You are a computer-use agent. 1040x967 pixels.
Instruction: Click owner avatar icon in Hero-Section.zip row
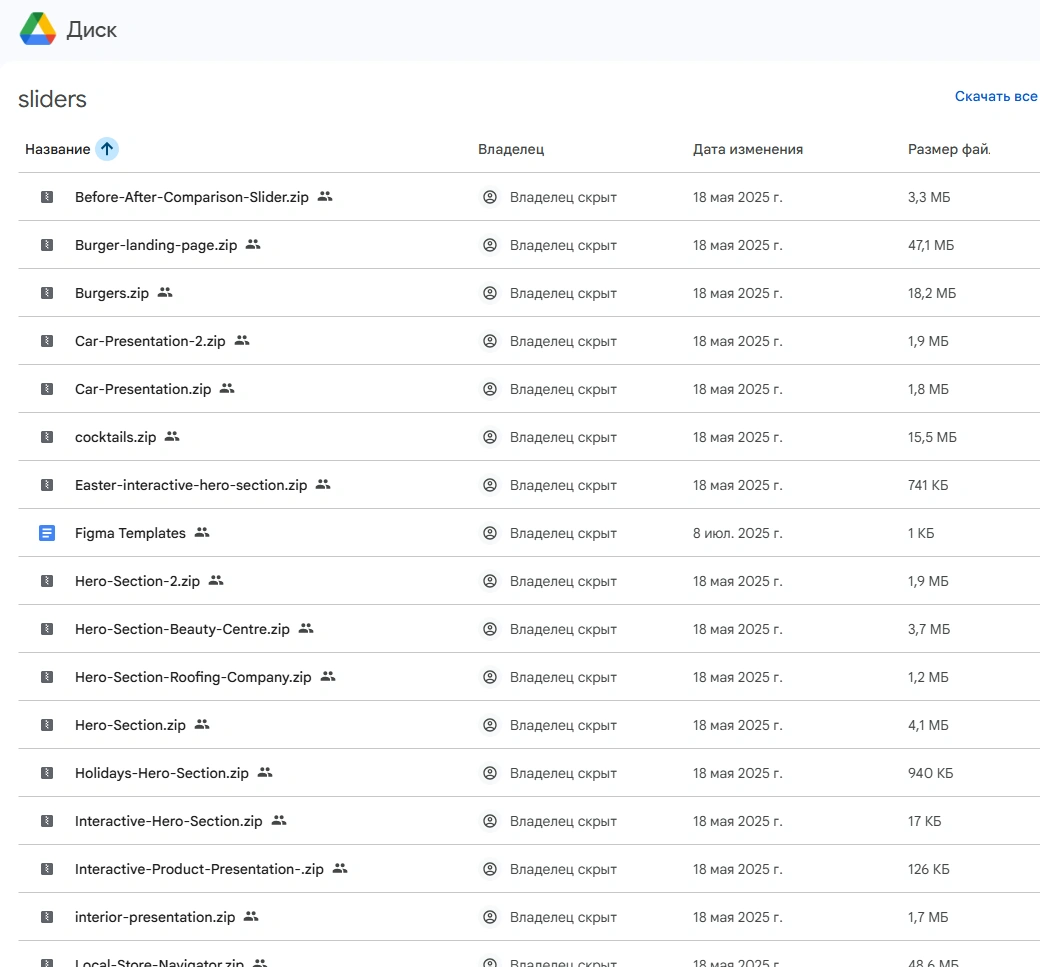point(489,725)
